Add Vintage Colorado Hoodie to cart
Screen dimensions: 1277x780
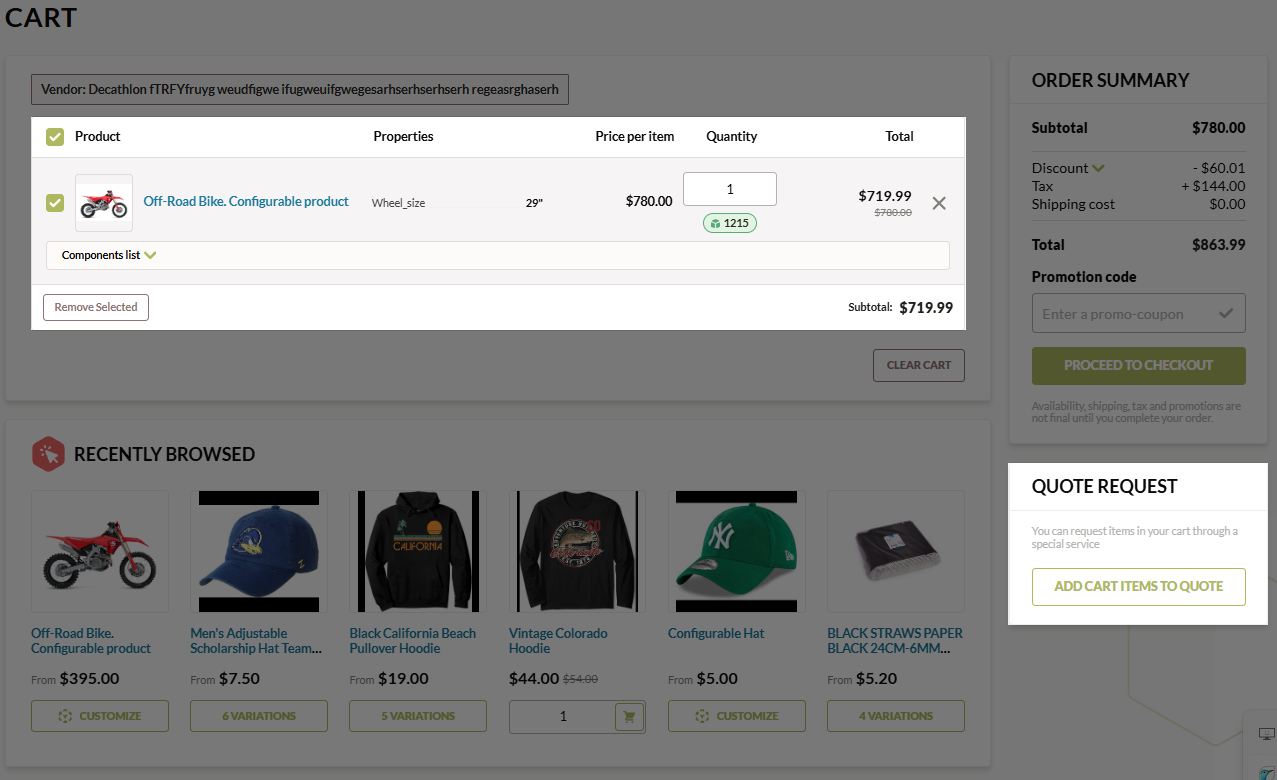[629, 716]
